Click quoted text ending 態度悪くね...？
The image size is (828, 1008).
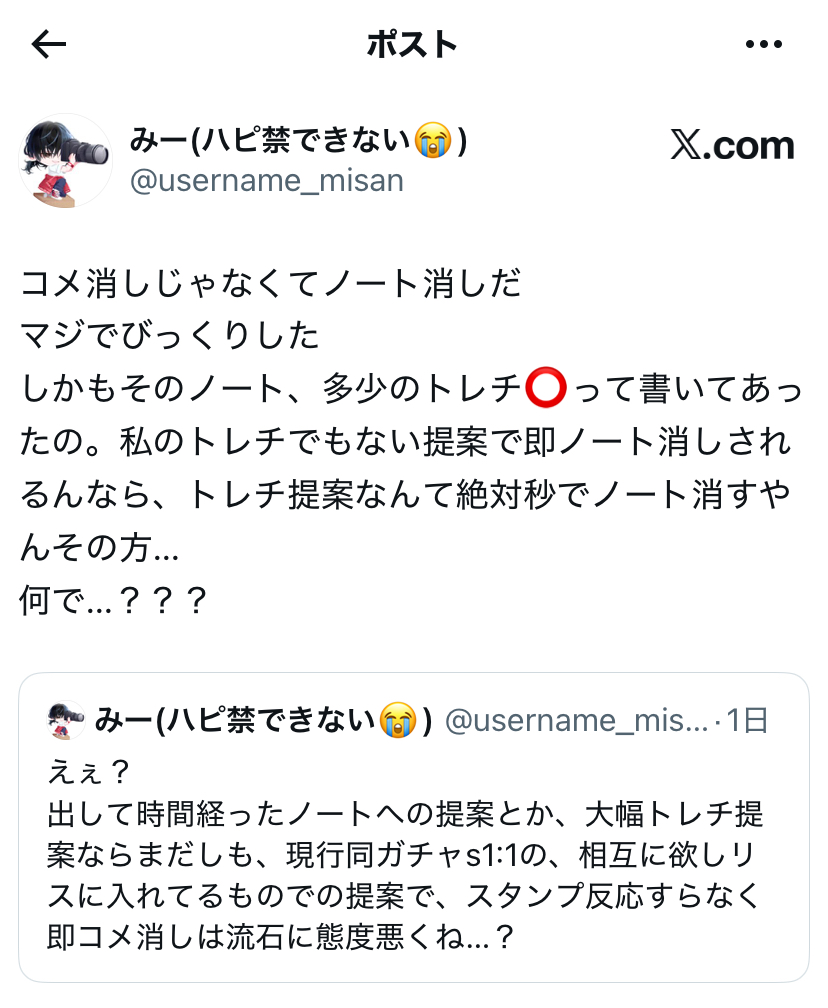pos(281,937)
